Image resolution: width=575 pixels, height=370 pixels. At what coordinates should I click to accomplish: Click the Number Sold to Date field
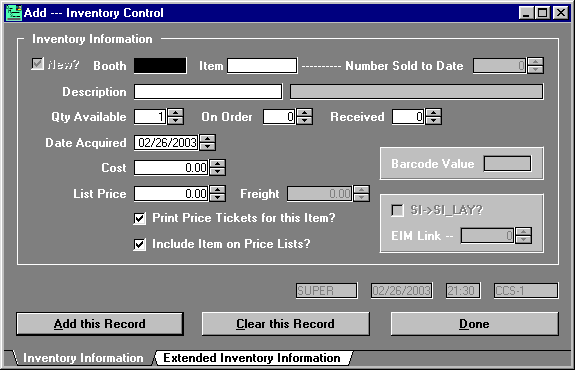click(x=499, y=66)
